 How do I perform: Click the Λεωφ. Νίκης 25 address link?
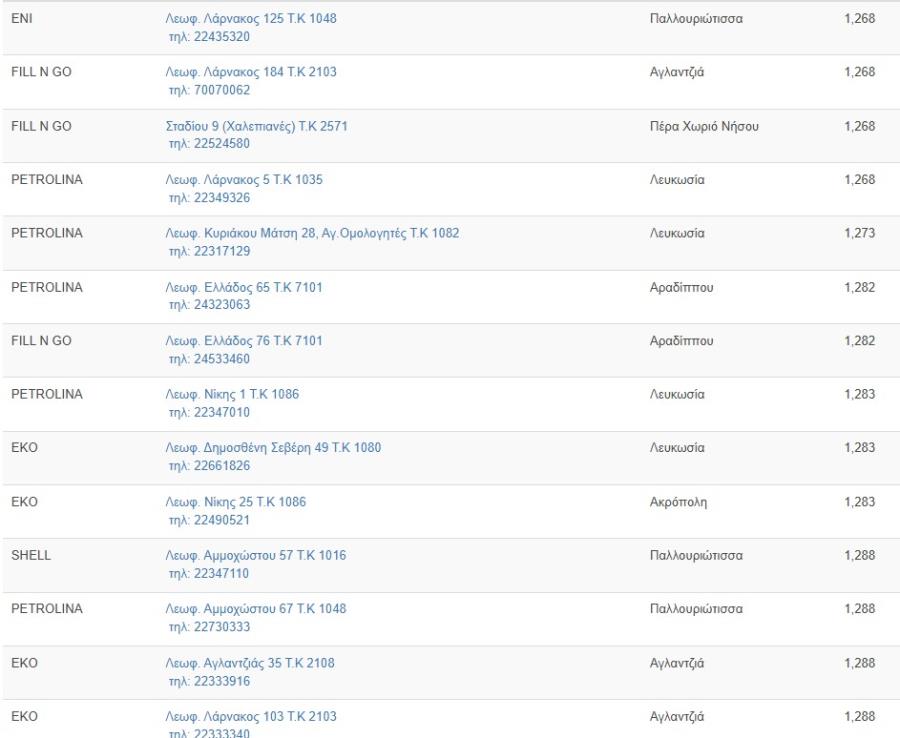point(235,503)
